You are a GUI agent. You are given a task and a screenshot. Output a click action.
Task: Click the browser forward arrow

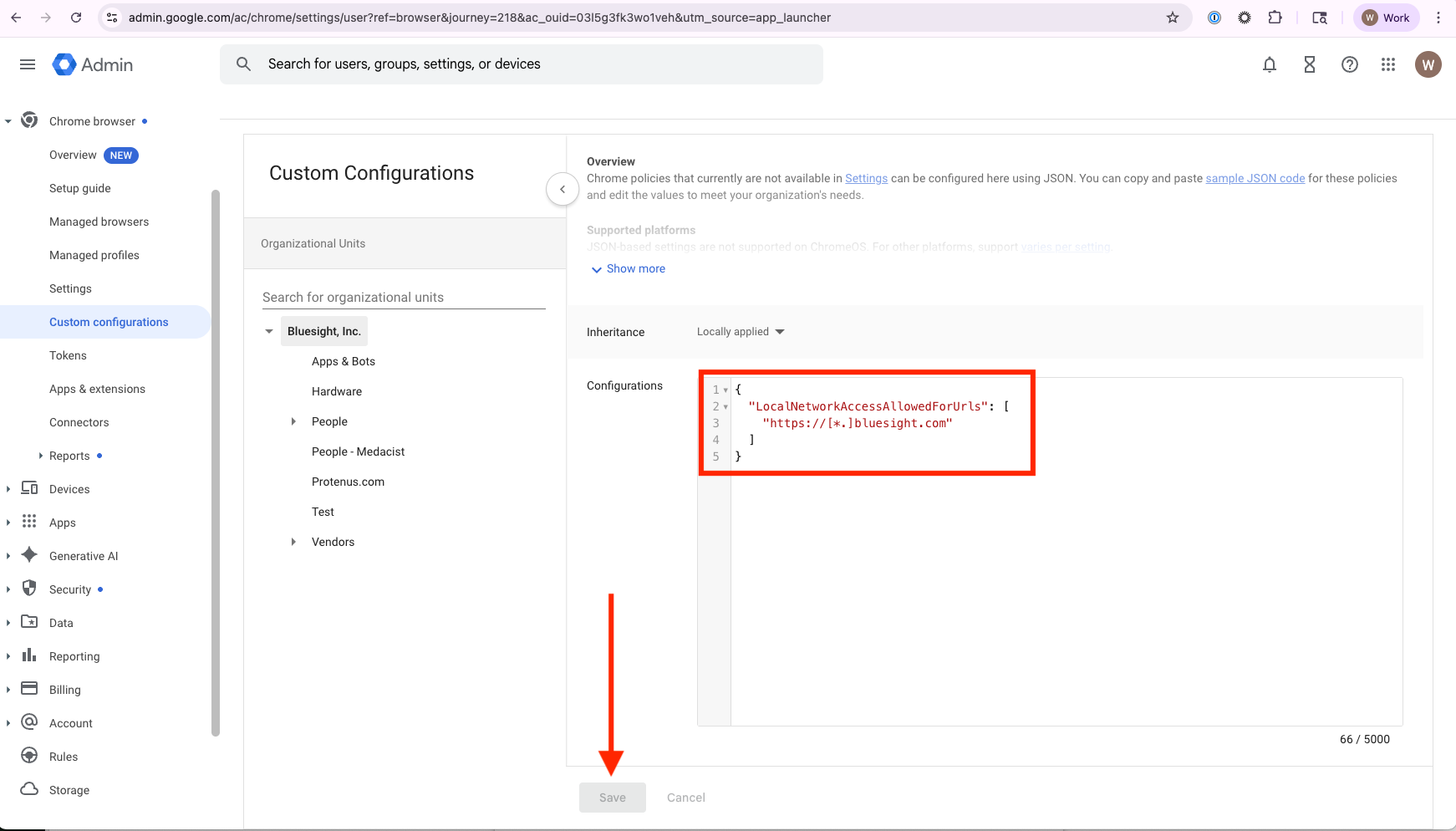(46, 18)
